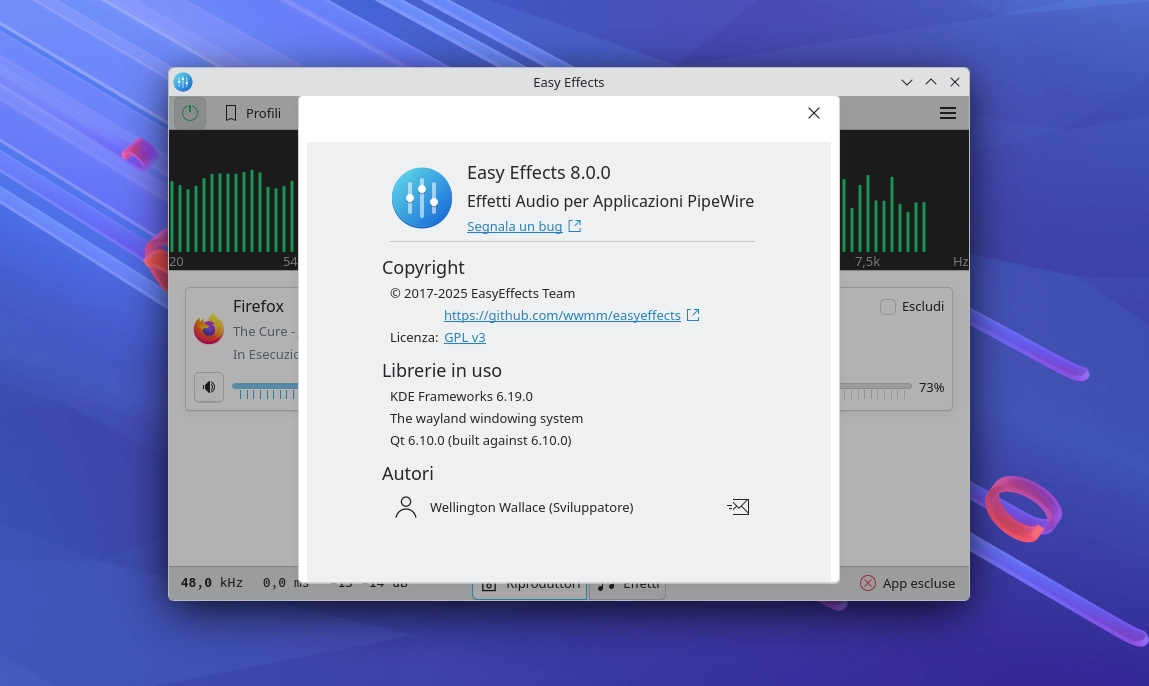Toggle the global bypass power icon
The height and width of the screenshot is (686, 1149).
[x=189, y=112]
